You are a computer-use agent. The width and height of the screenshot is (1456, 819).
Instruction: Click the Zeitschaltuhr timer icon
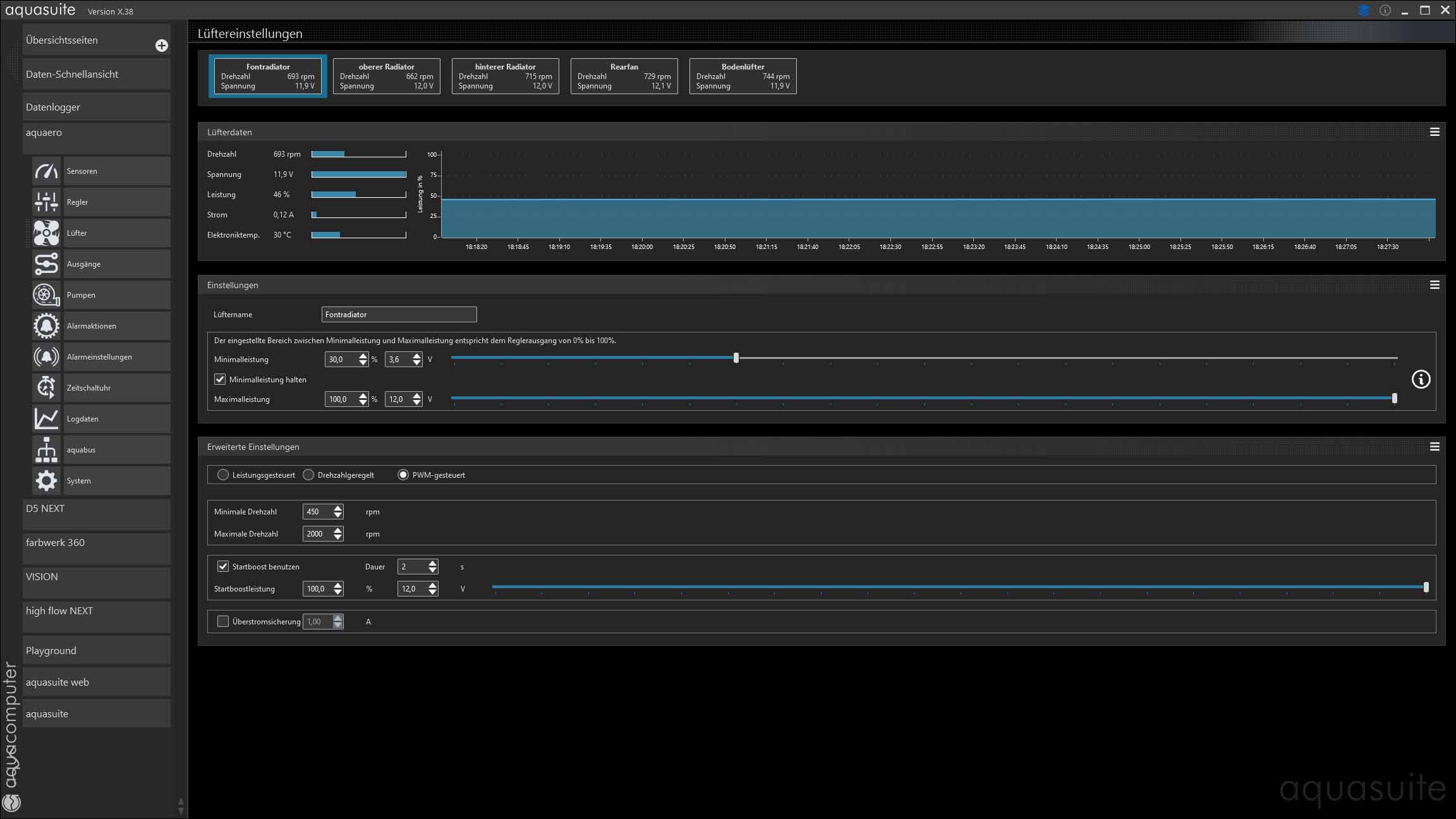pyautogui.click(x=46, y=388)
